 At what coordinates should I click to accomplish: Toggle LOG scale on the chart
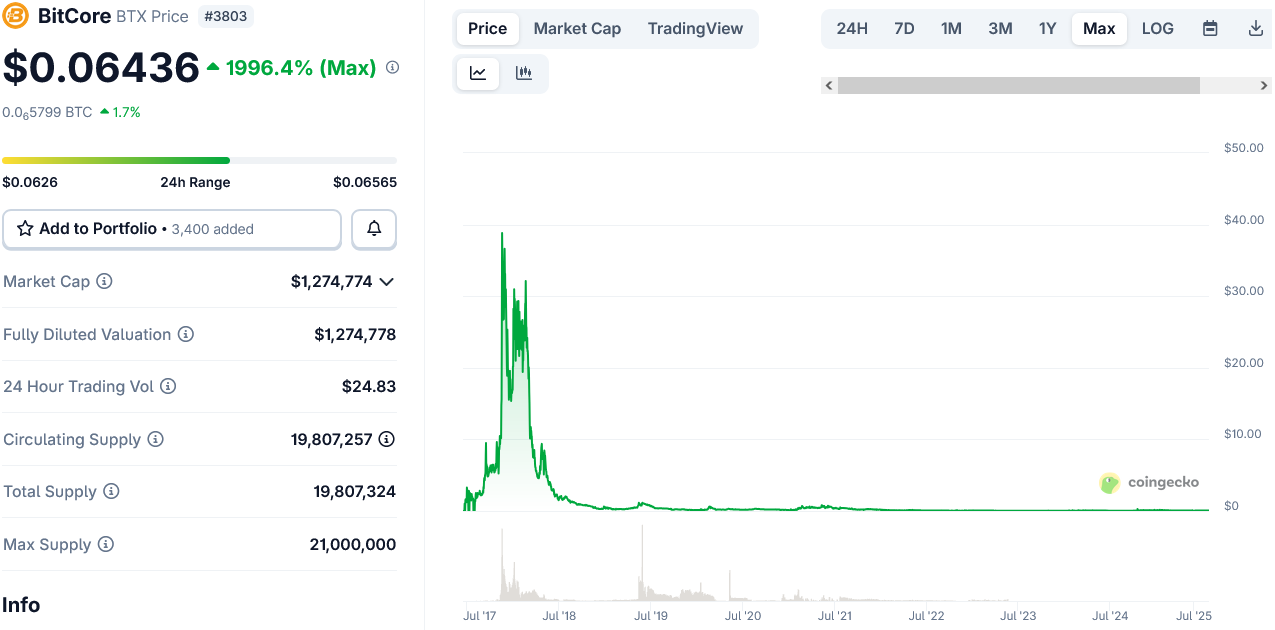tap(1157, 29)
